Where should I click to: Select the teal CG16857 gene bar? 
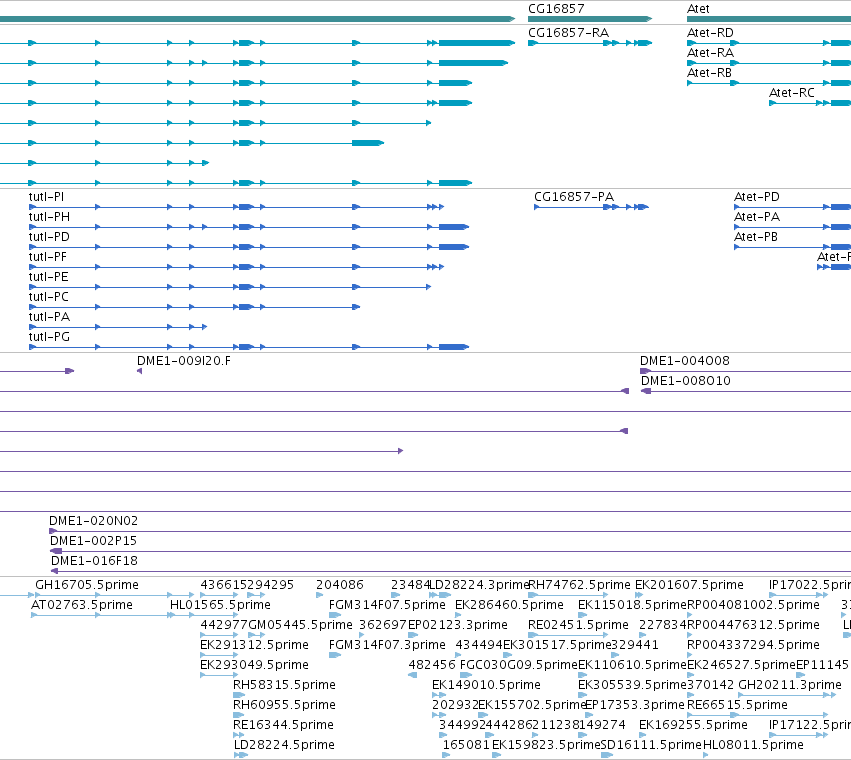click(590, 19)
